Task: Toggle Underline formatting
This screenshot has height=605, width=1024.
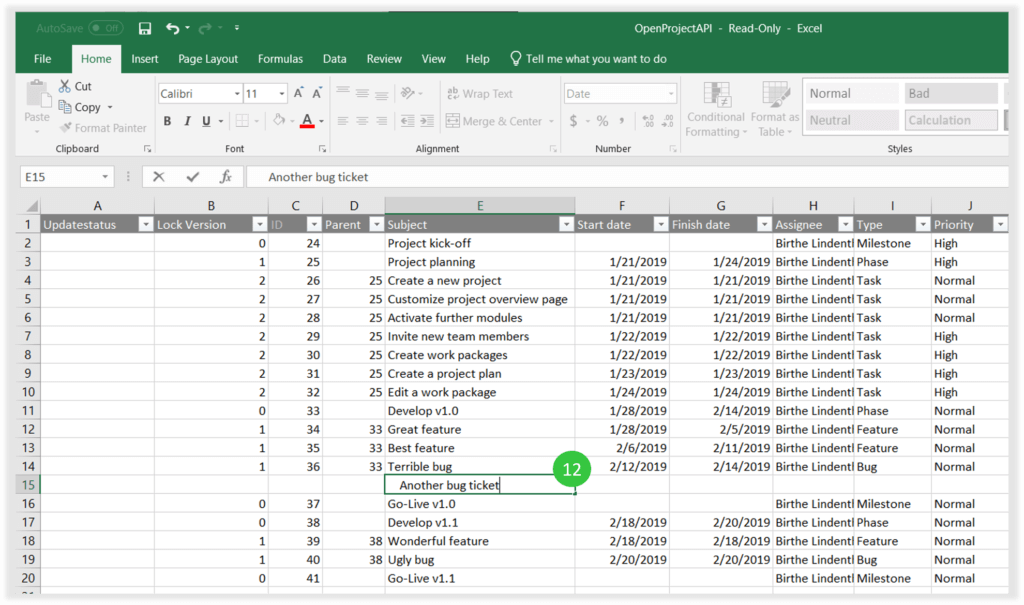Action: click(x=207, y=121)
